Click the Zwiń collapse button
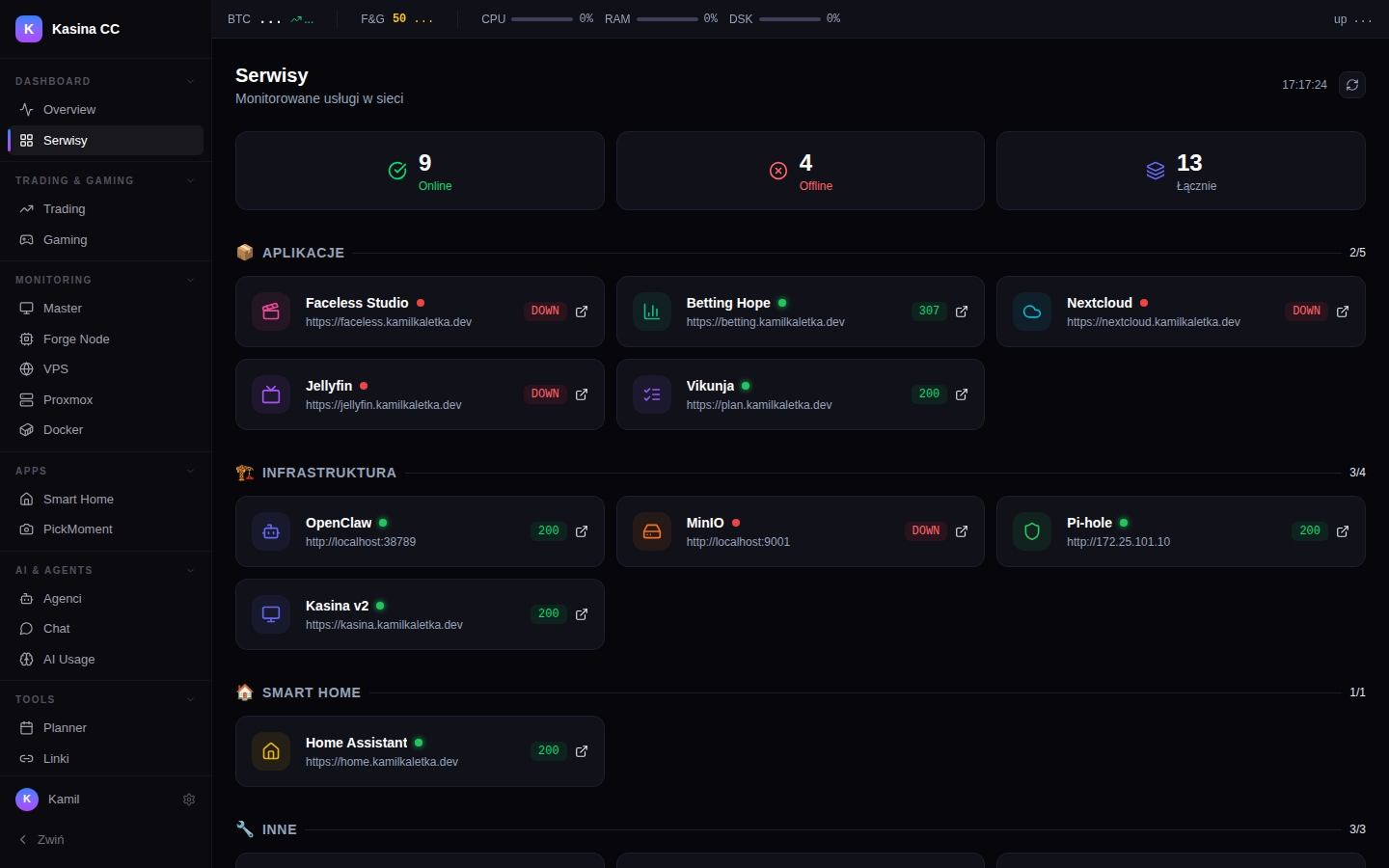Screen dimensions: 1389x868 pyautogui.click(x=41, y=839)
